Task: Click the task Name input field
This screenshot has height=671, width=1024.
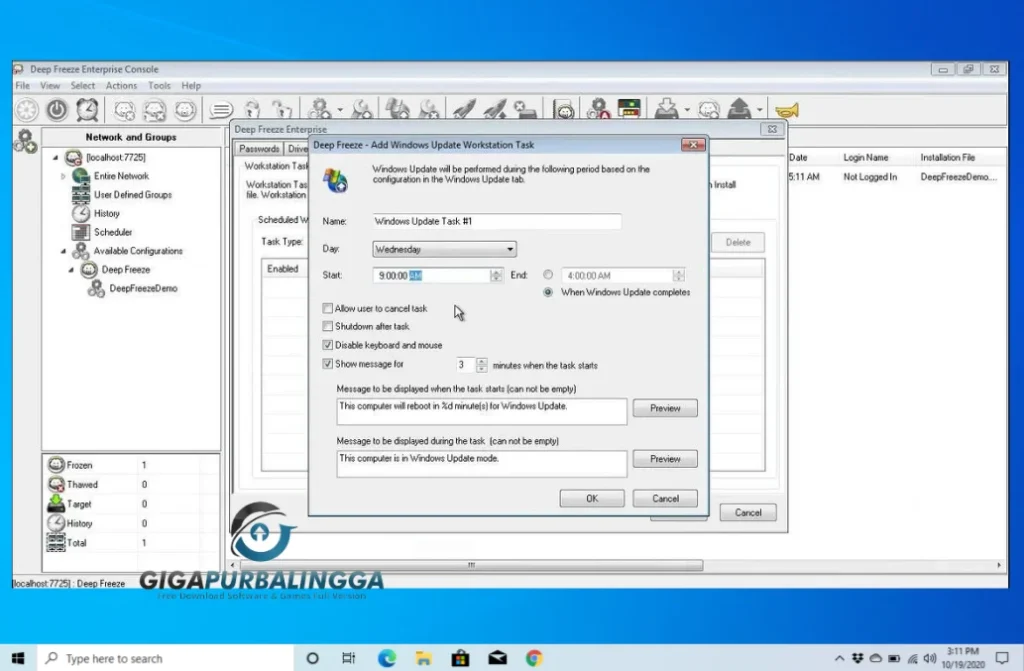Action: pos(496,221)
